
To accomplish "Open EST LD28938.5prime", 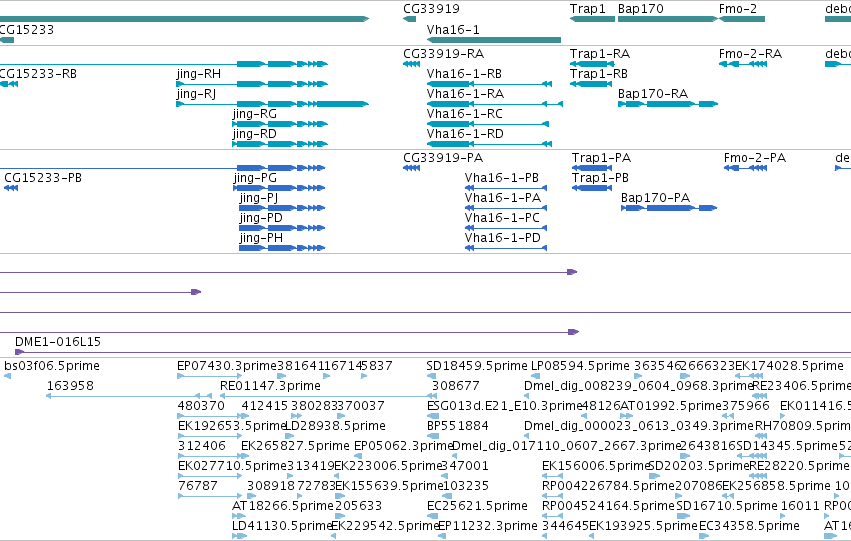I will pos(290,436).
